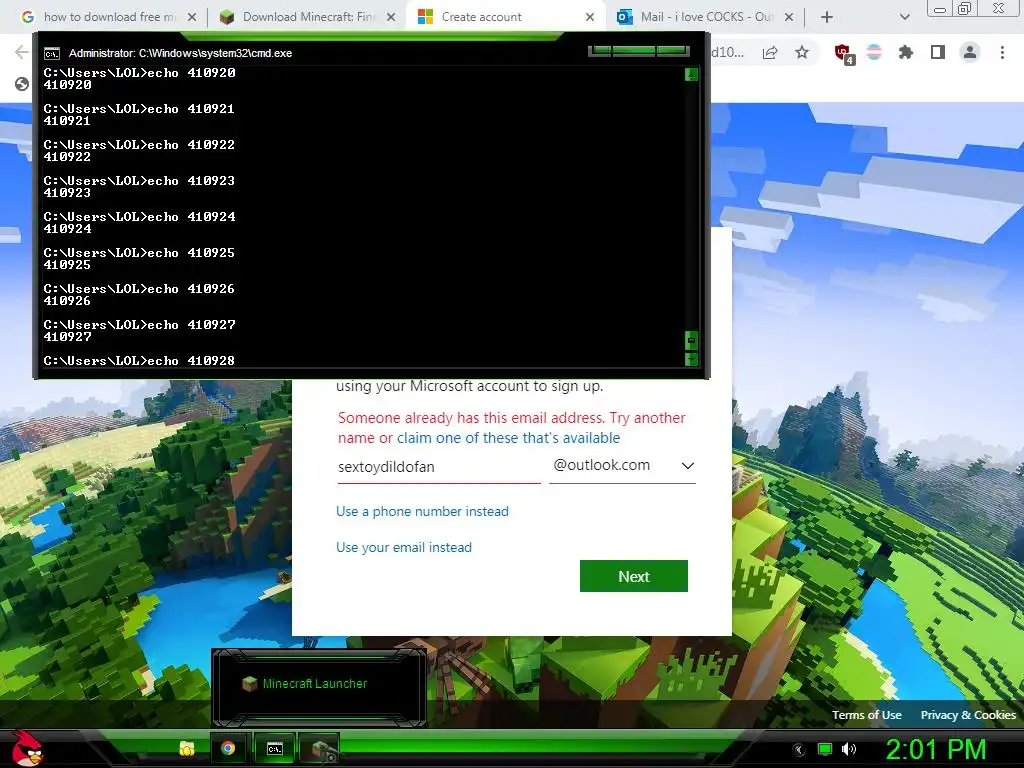1024x768 pixels.
Task: Click the cmd scrollbar up arrow
Action: (691, 74)
